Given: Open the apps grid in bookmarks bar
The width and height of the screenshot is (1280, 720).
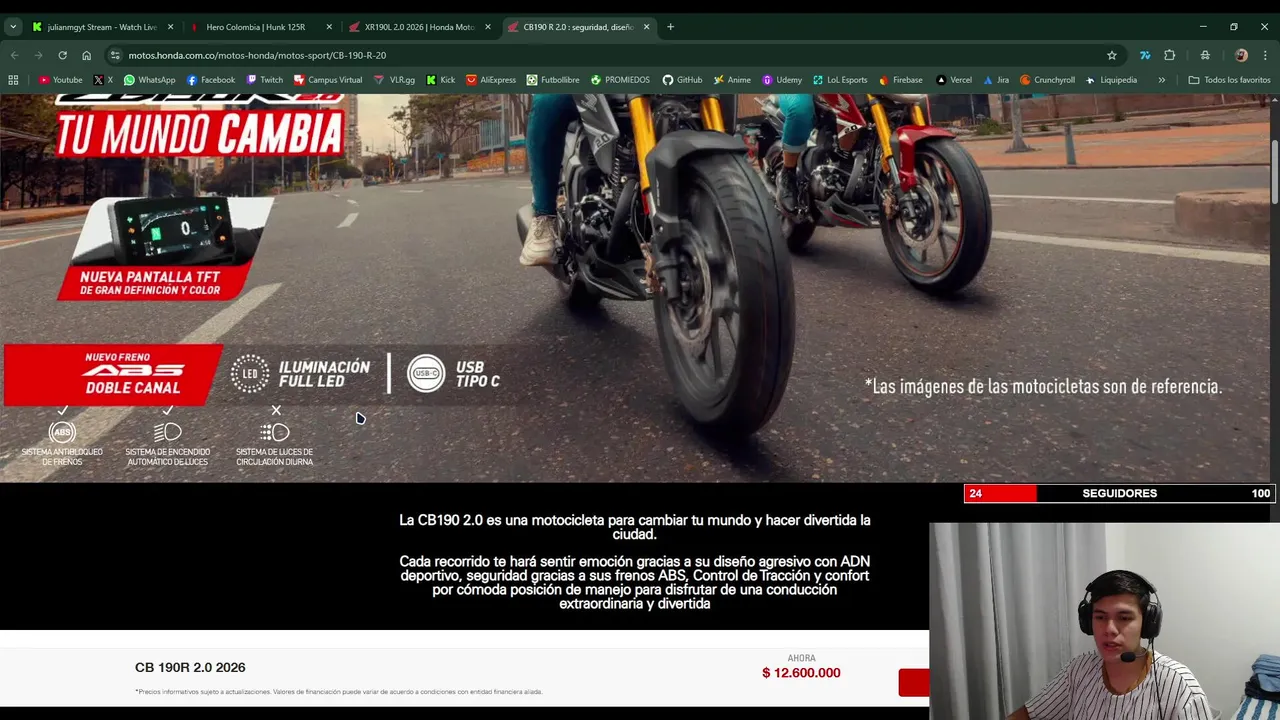Looking at the screenshot, I should tap(13, 80).
